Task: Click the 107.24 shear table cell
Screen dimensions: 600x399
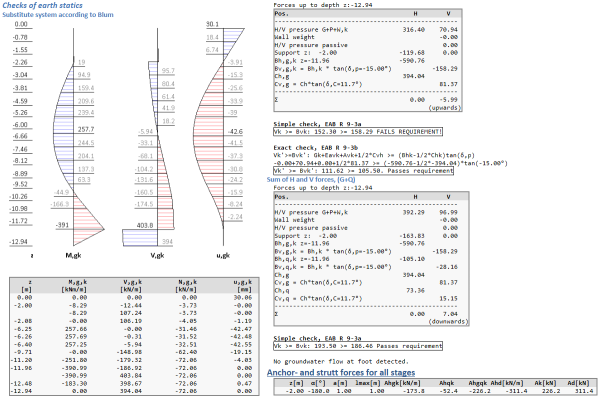Action: point(131,313)
